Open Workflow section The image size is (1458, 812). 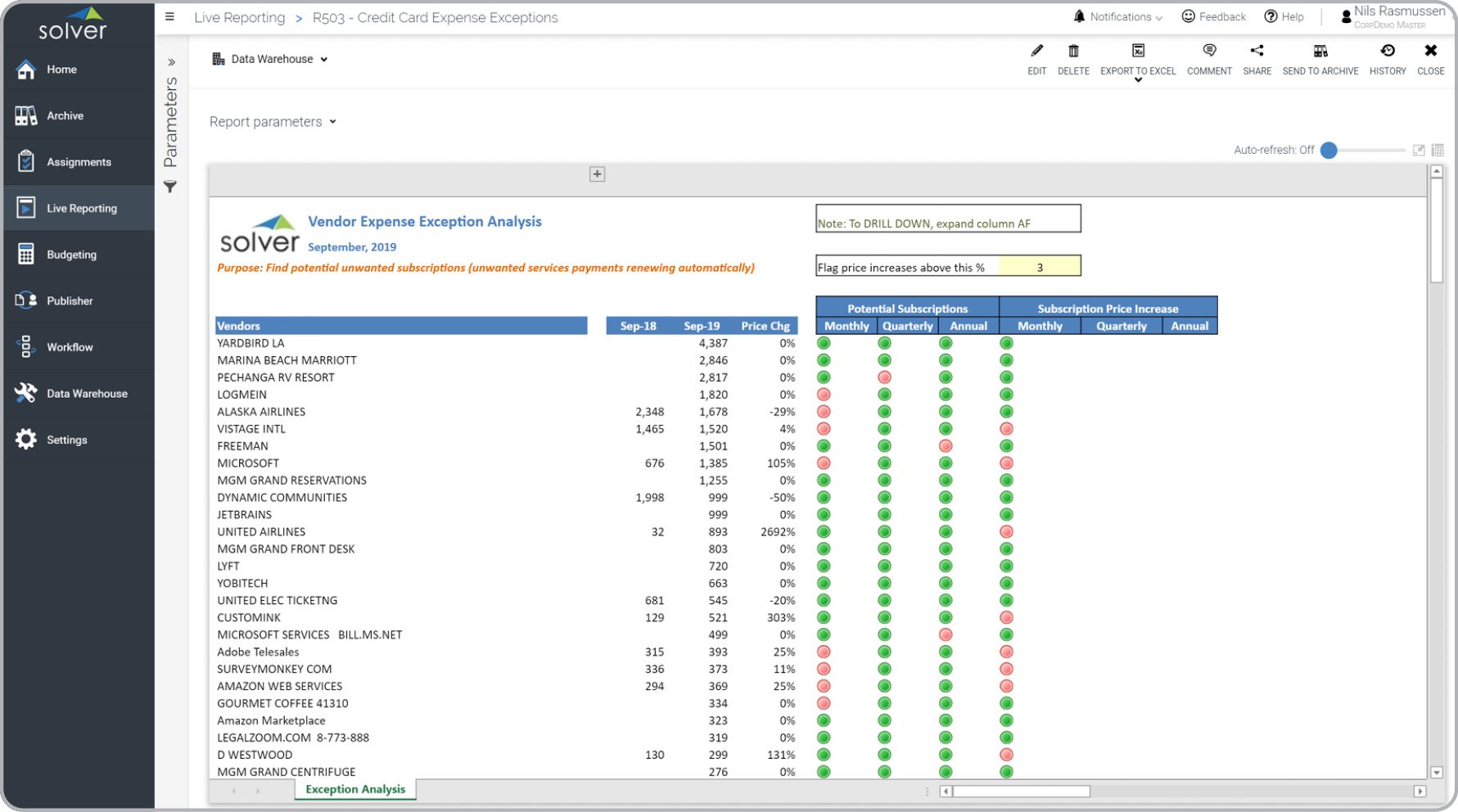tap(77, 347)
